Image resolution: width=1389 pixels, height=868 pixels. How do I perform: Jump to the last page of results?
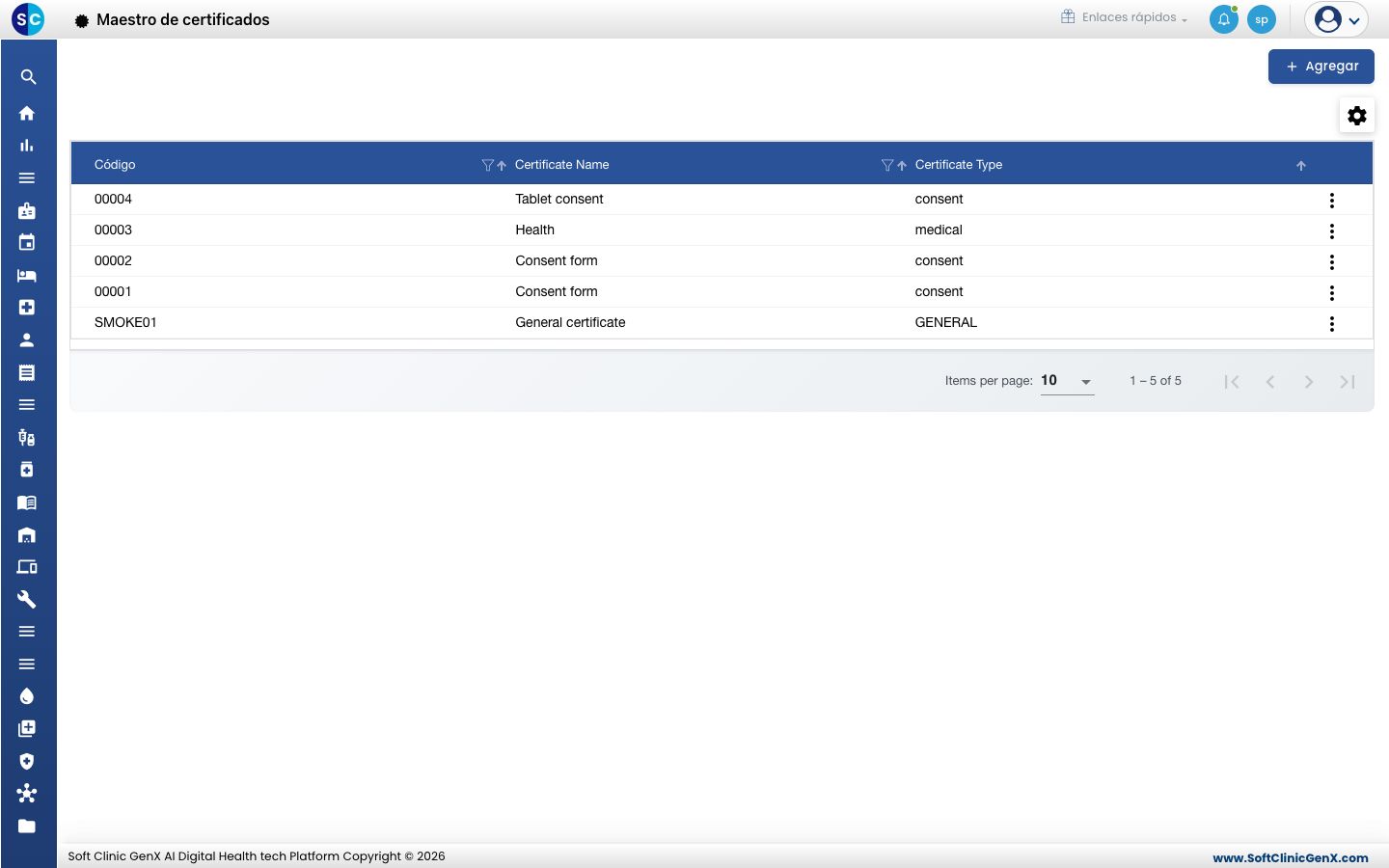point(1348,382)
